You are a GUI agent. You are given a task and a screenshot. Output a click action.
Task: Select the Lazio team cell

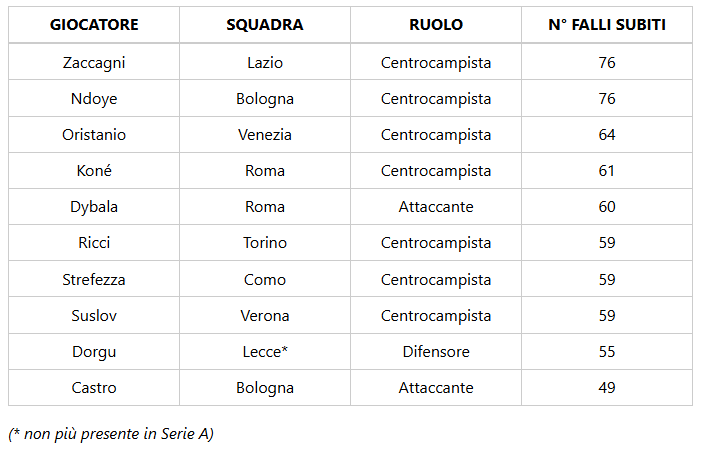[265, 62]
